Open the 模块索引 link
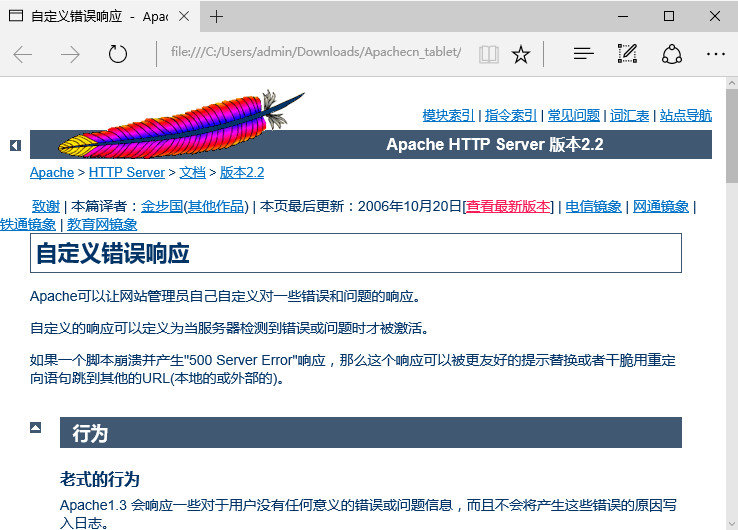The height and width of the screenshot is (530, 738). pos(448,115)
